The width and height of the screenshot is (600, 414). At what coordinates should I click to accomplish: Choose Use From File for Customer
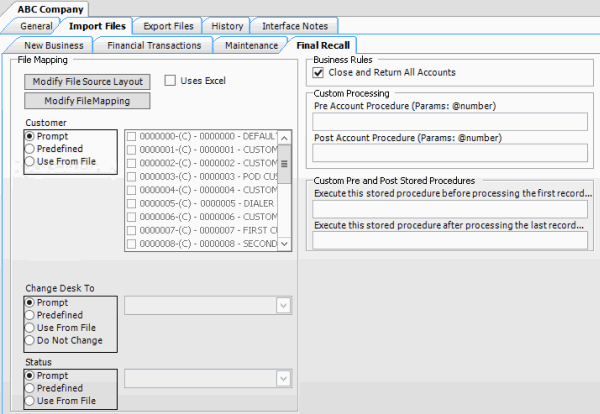click(x=31, y=161)
